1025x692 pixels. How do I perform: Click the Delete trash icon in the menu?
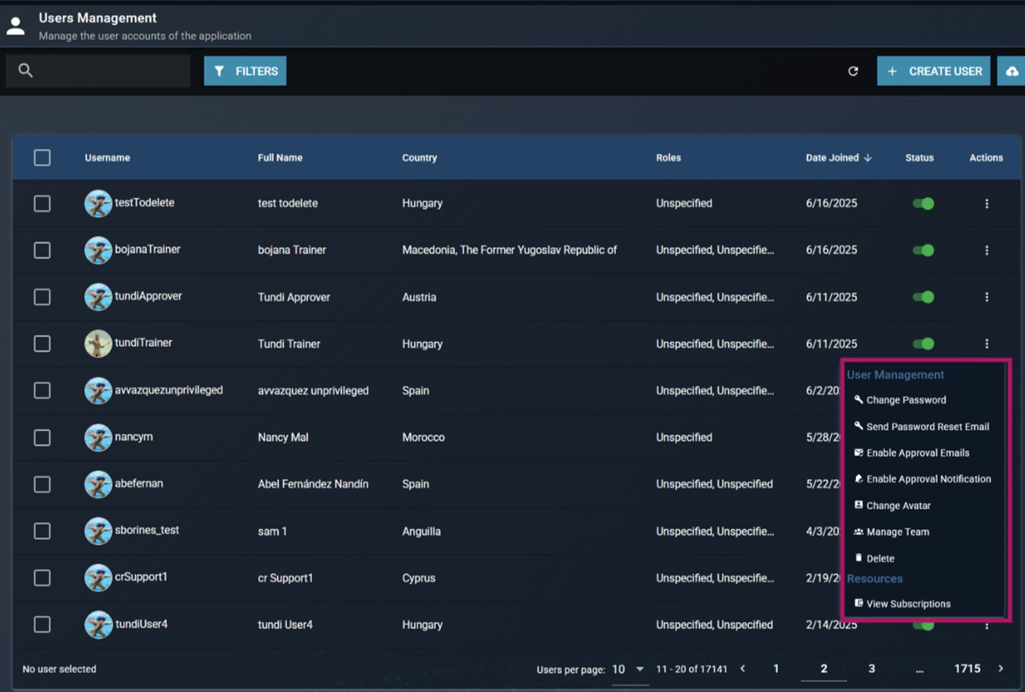pos(858,558)
